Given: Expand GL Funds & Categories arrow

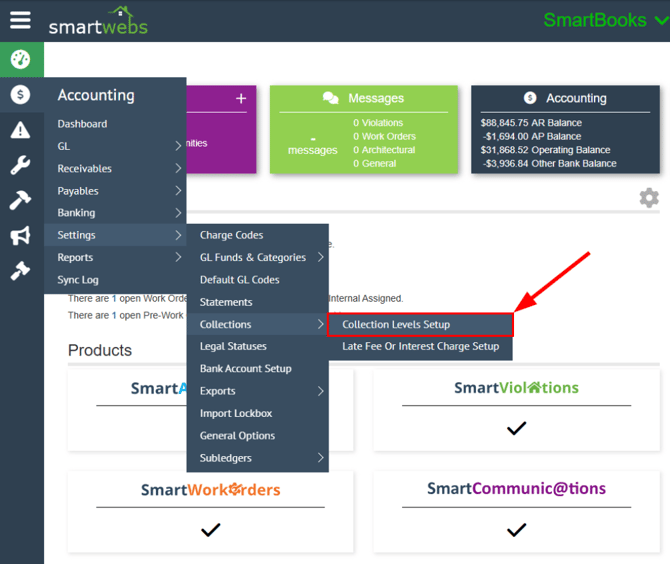Looking at the screenshot, I should click(x=320, y=257).
